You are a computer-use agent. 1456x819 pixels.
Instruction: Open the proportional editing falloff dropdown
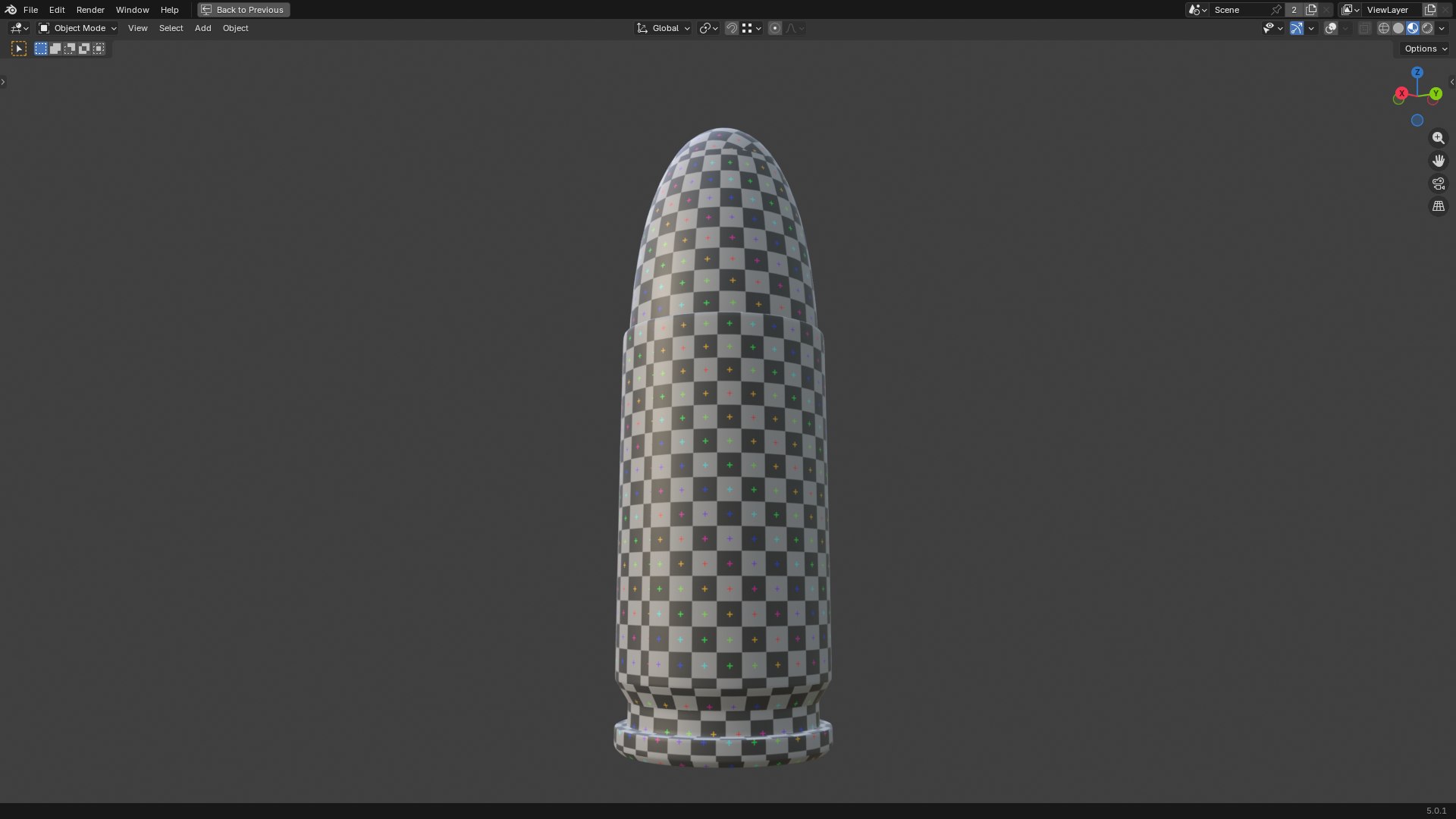coord(795,28)
